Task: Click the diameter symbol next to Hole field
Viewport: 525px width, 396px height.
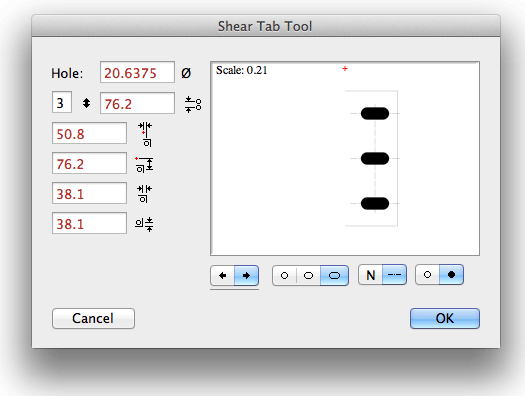Action: [x=186, y=73]
